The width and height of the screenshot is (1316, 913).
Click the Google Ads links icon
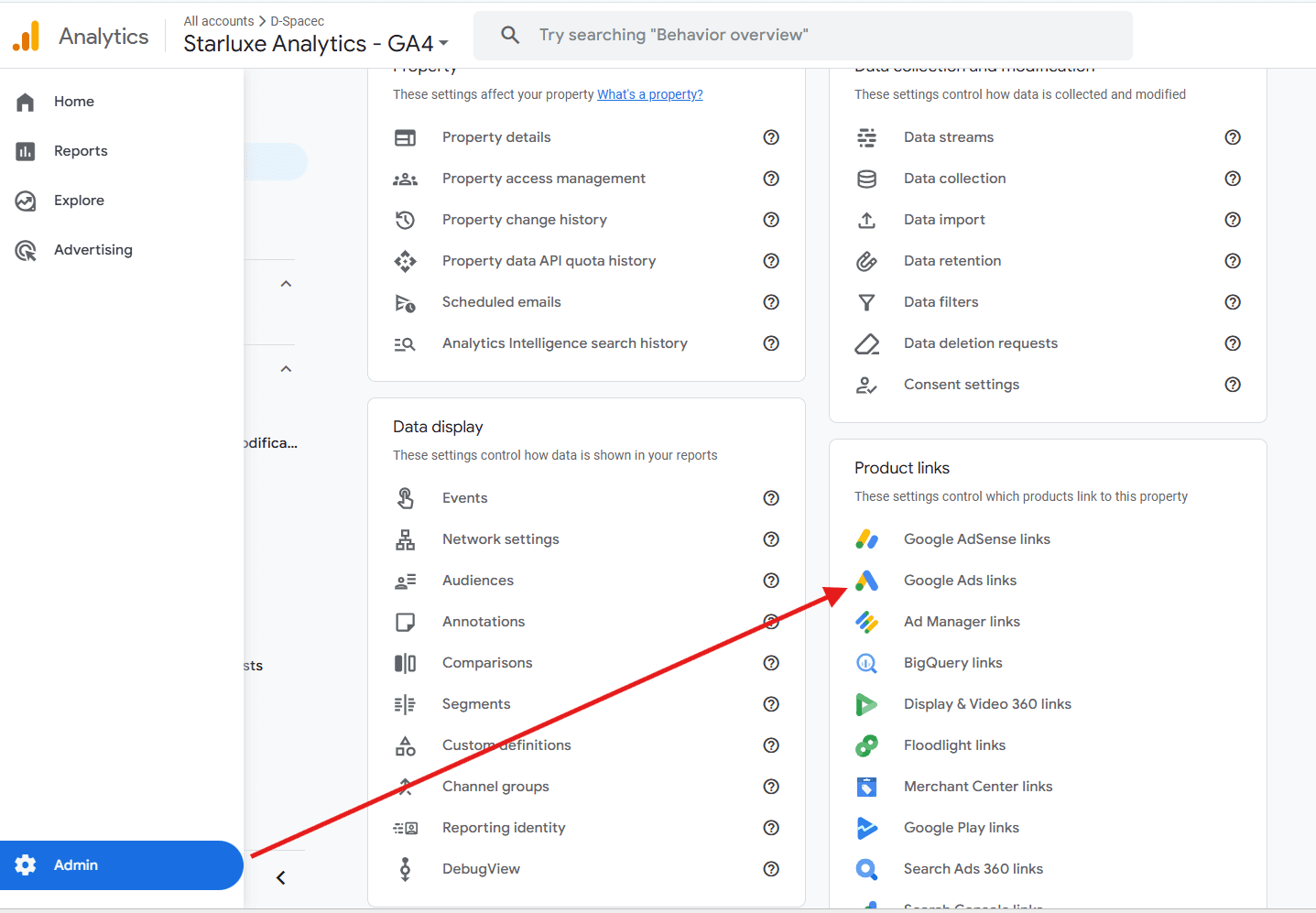866,581
